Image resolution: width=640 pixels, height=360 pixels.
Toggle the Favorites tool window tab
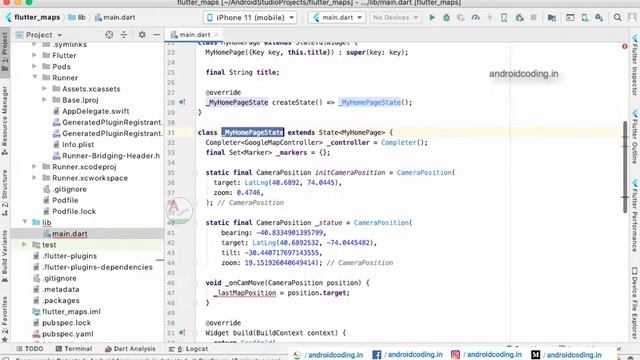[x=5, y=319]
